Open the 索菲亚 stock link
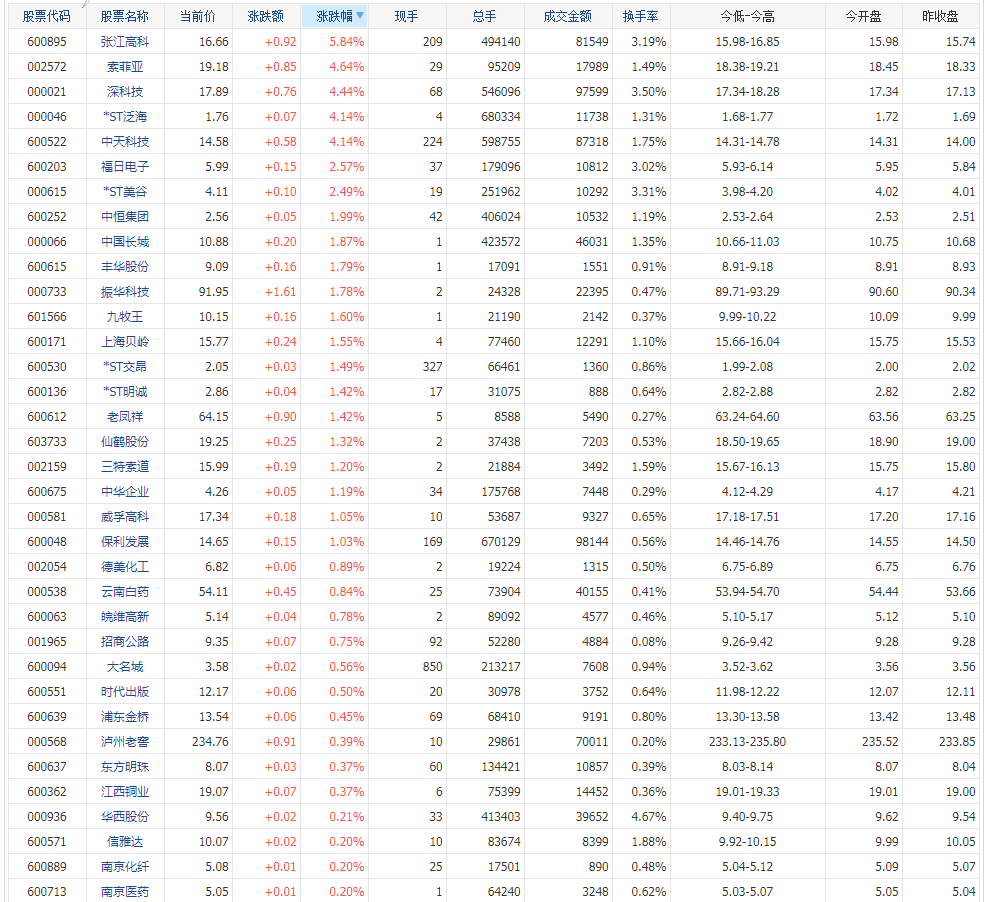Image resolution: width=984 pixels, height=902 pixels. click(x=125, y=67)
